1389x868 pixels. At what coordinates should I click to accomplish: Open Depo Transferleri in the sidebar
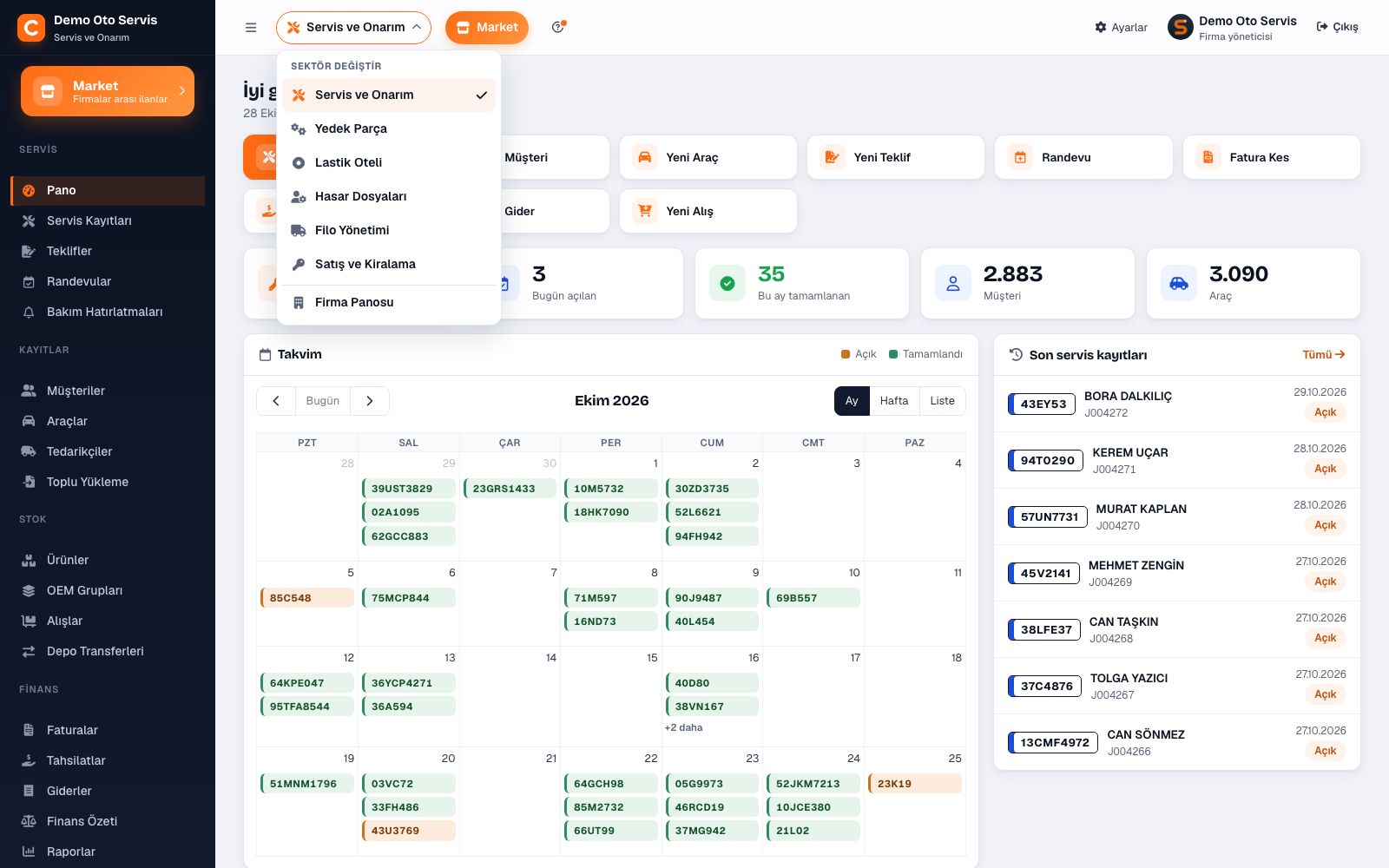pos(108,651)
